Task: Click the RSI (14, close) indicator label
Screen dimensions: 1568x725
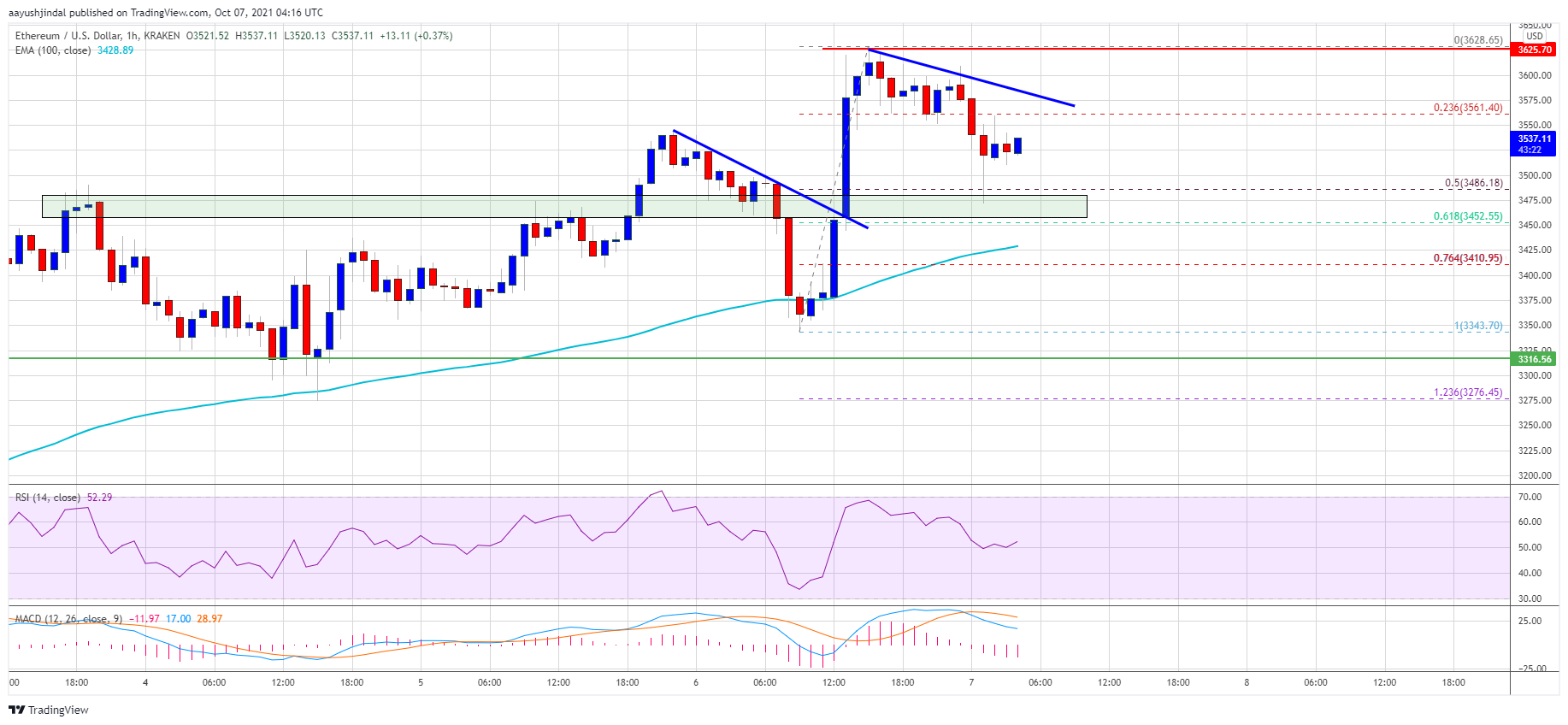Action: 48,498
